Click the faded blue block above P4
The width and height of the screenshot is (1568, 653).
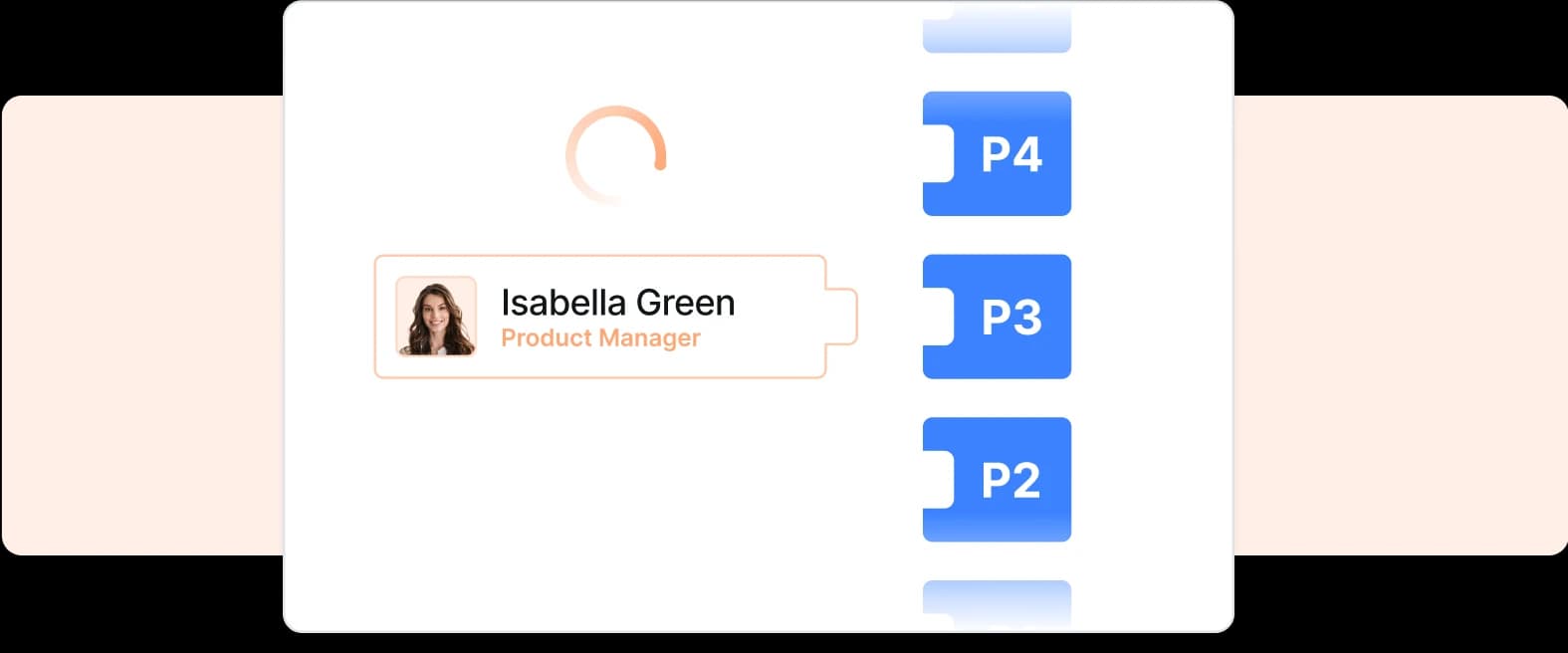click(x=997, y=32)
